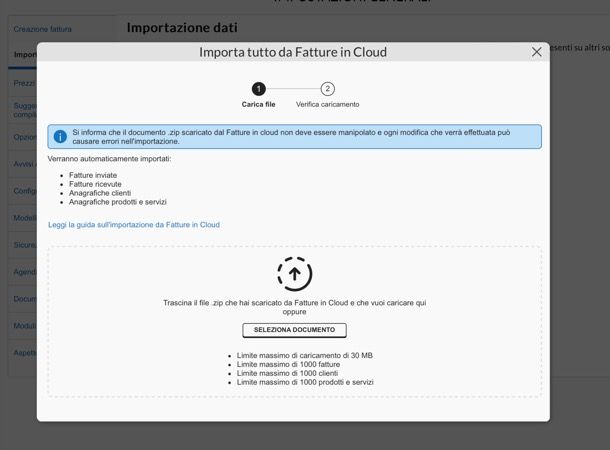This screenshot has width=610, height=450.
Task: Click 'Limite massimo di 1000 fatture' text
Action: coord(288,364)
